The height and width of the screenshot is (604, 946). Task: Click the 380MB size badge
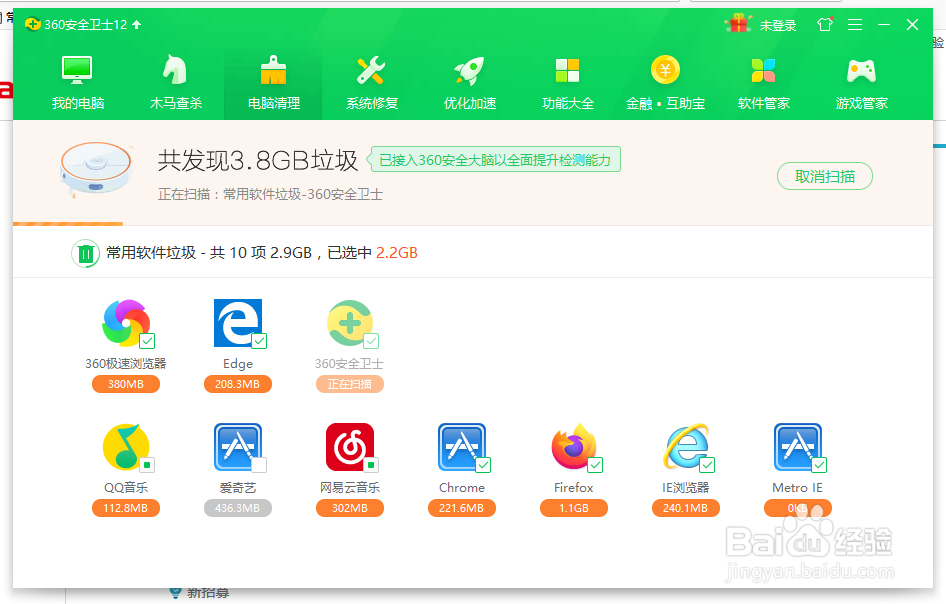coord(125,384)
